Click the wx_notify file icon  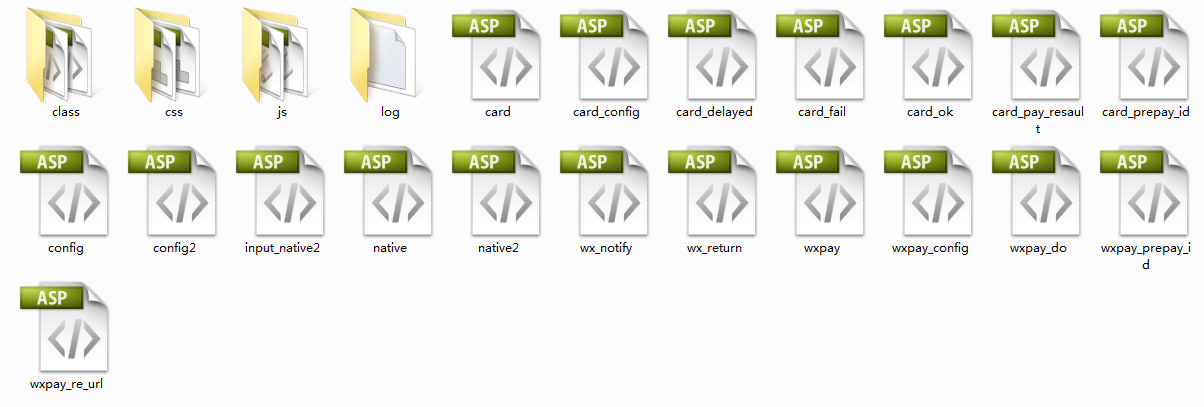pos(606,193)
